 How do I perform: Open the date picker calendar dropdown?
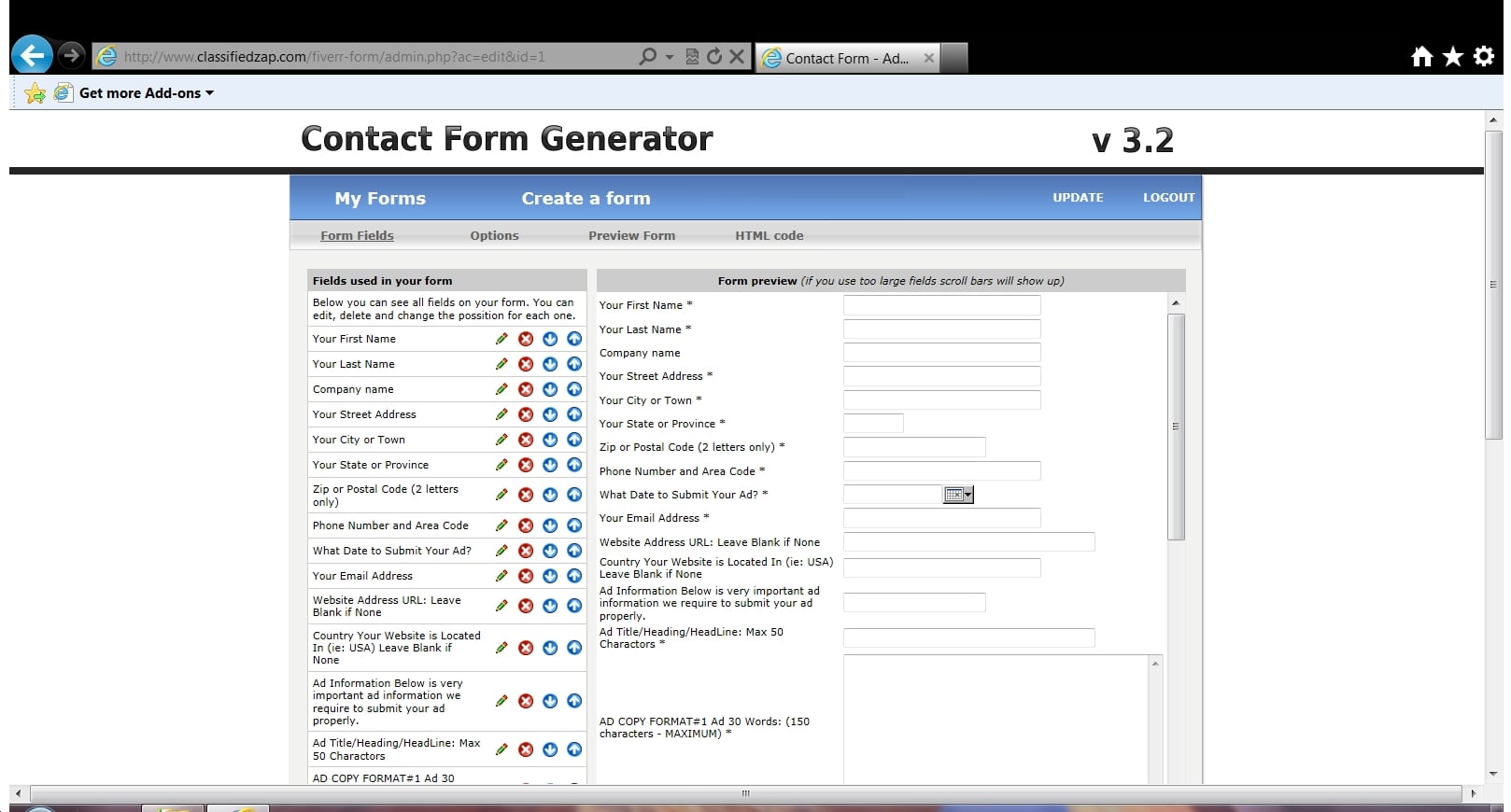point(958,495)
